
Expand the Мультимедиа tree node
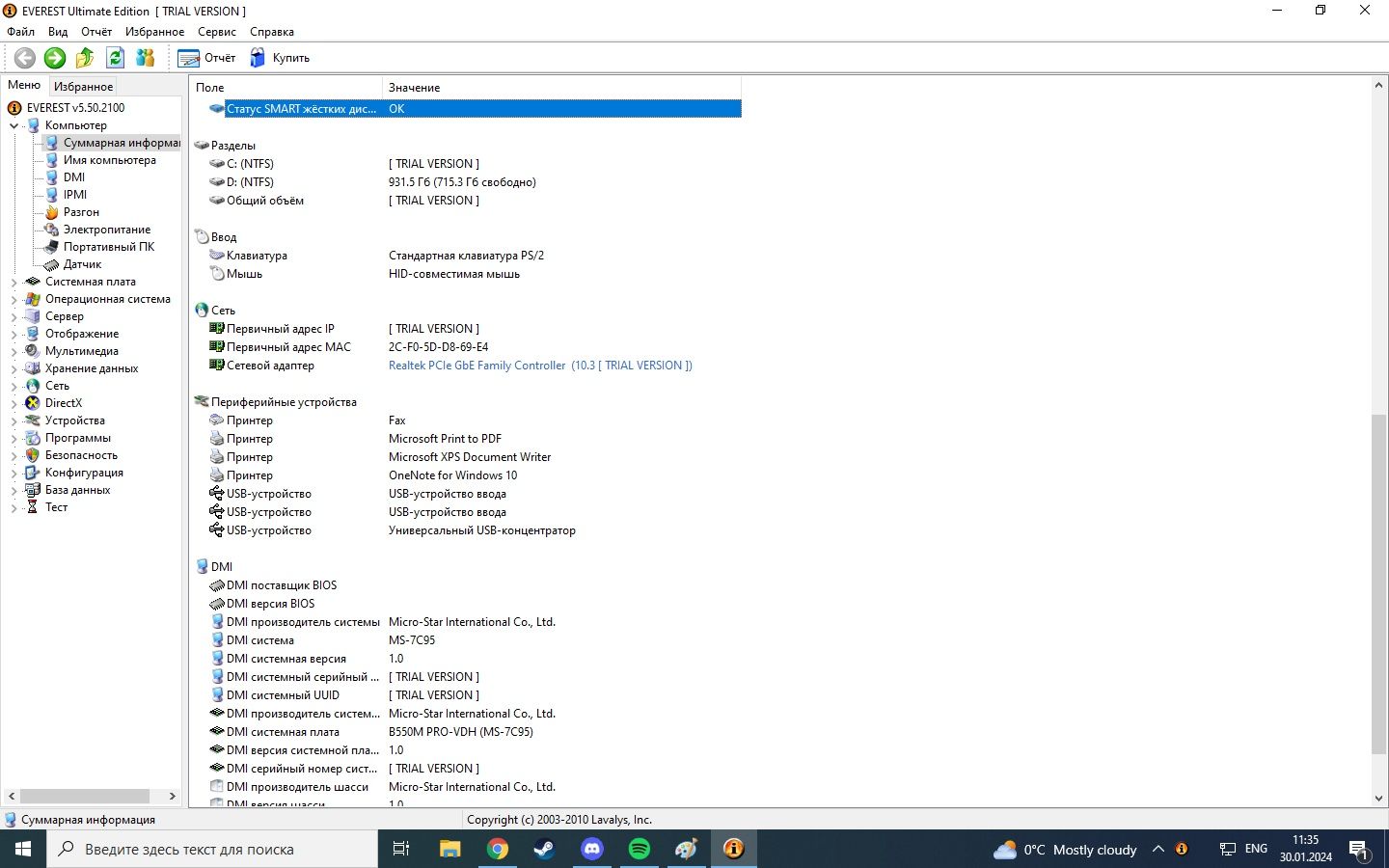coord(14,351)
